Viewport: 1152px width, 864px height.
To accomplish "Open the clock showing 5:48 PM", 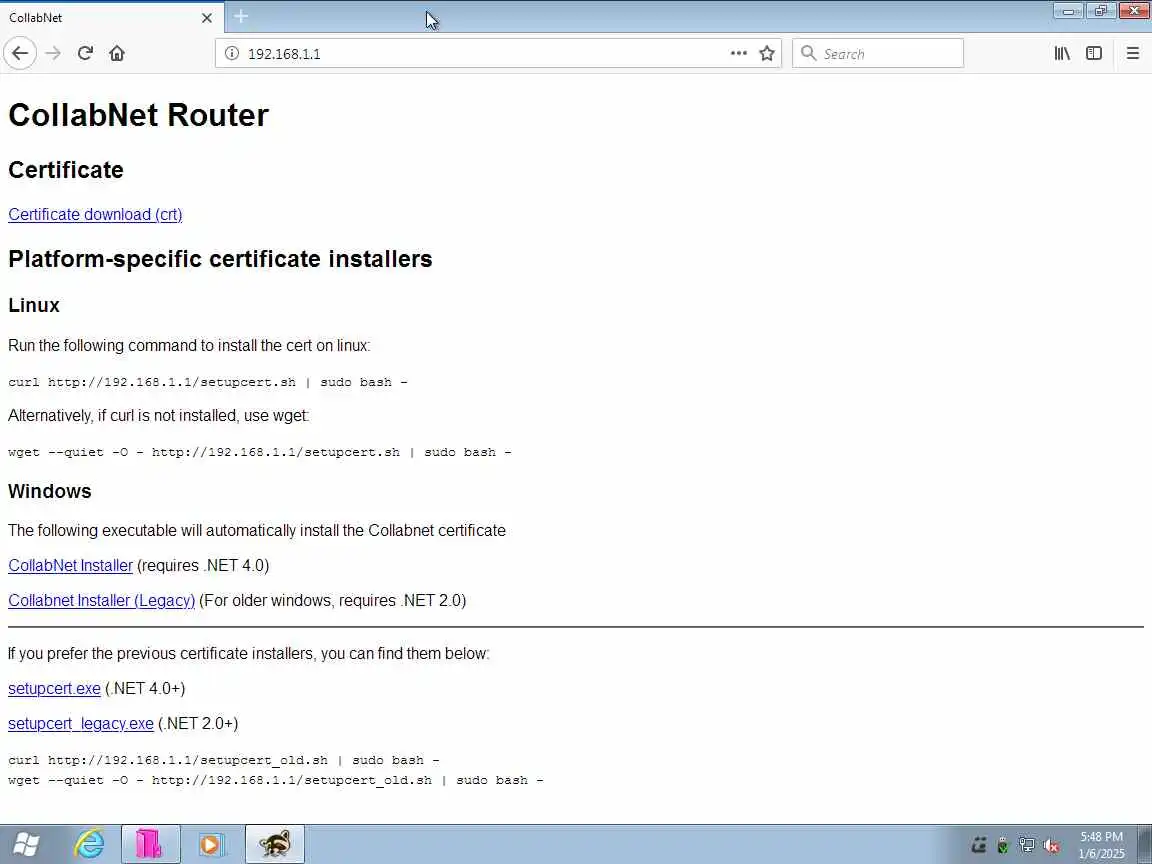I will point(1101,845).
